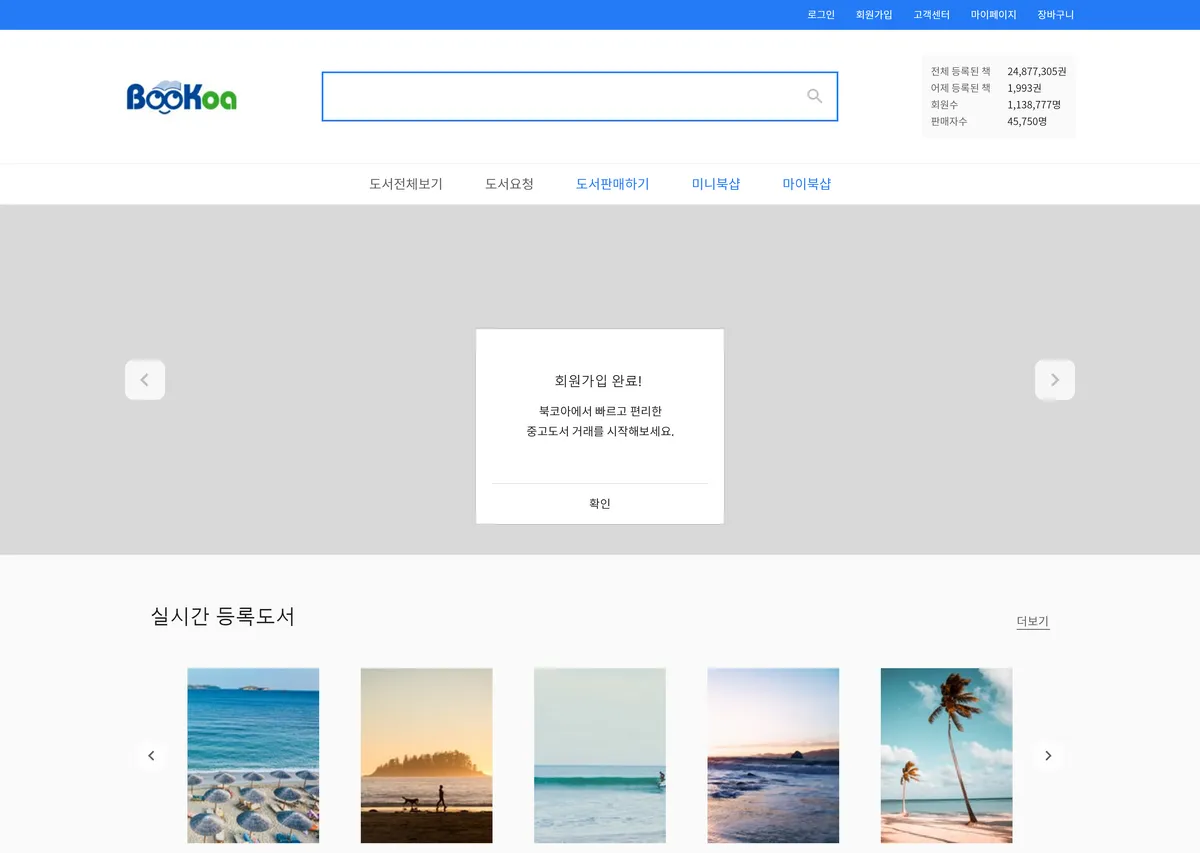Open the 마이북샵 menu

click(x=805, y=184)
